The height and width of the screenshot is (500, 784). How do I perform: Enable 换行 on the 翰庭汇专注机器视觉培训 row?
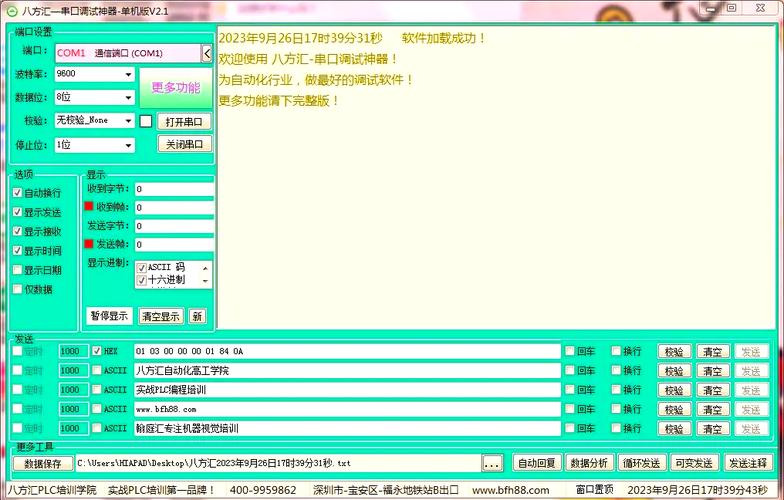(x=616, y=428)
